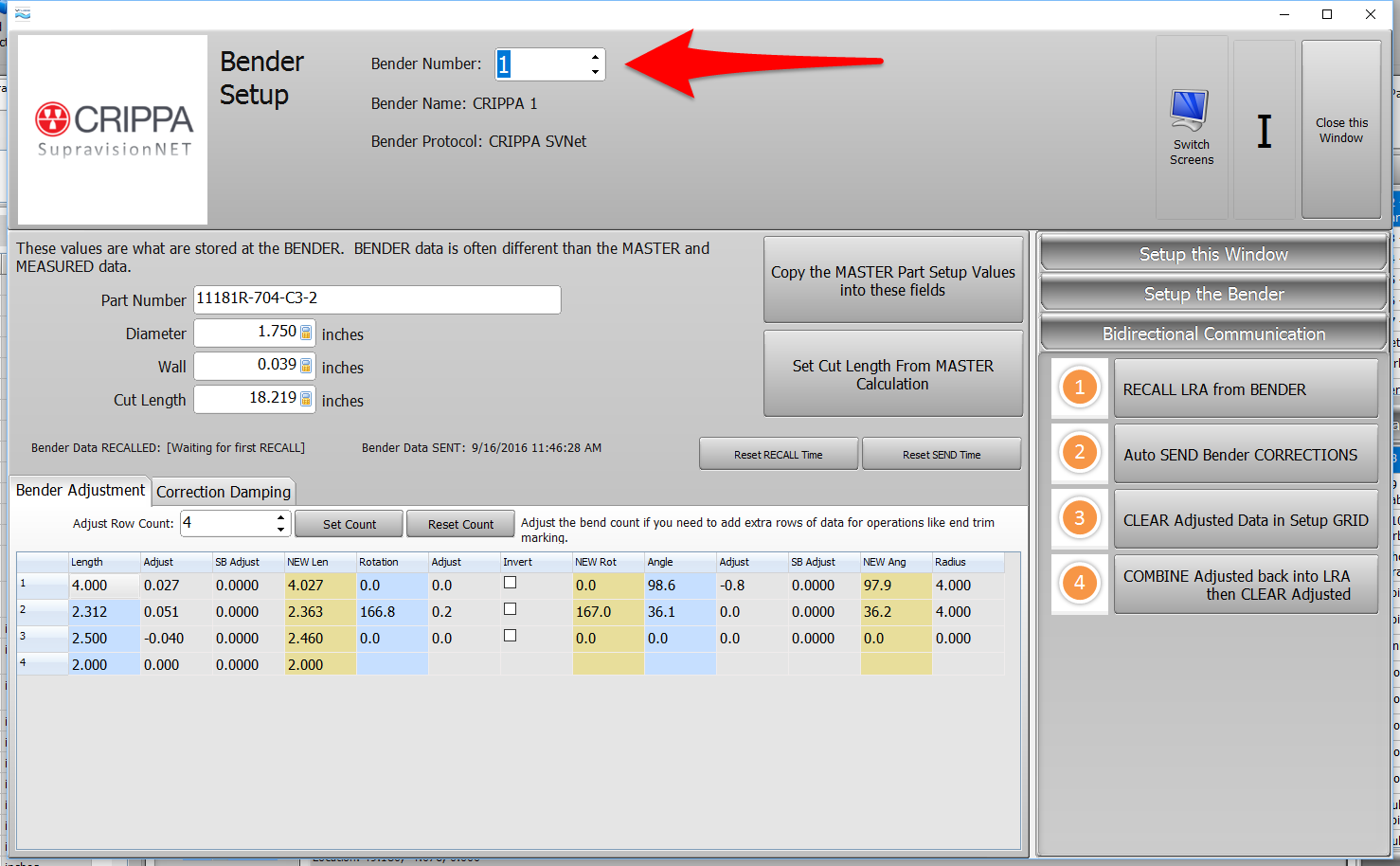Click orange number 1 circle icon
The width and height of the screenshot is (1400, 866).
pyautogui.click(x=1079, y=388)
